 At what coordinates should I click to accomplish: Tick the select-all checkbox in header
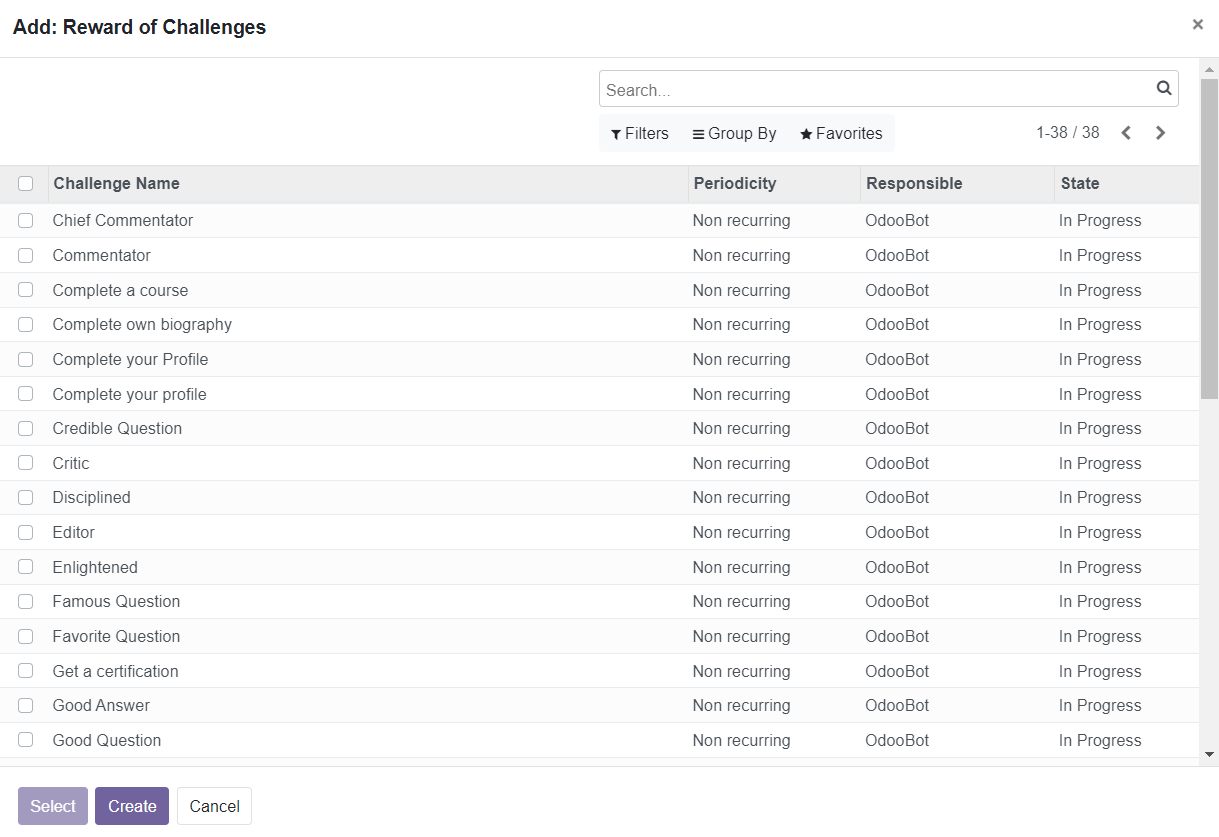click(26, 184)
